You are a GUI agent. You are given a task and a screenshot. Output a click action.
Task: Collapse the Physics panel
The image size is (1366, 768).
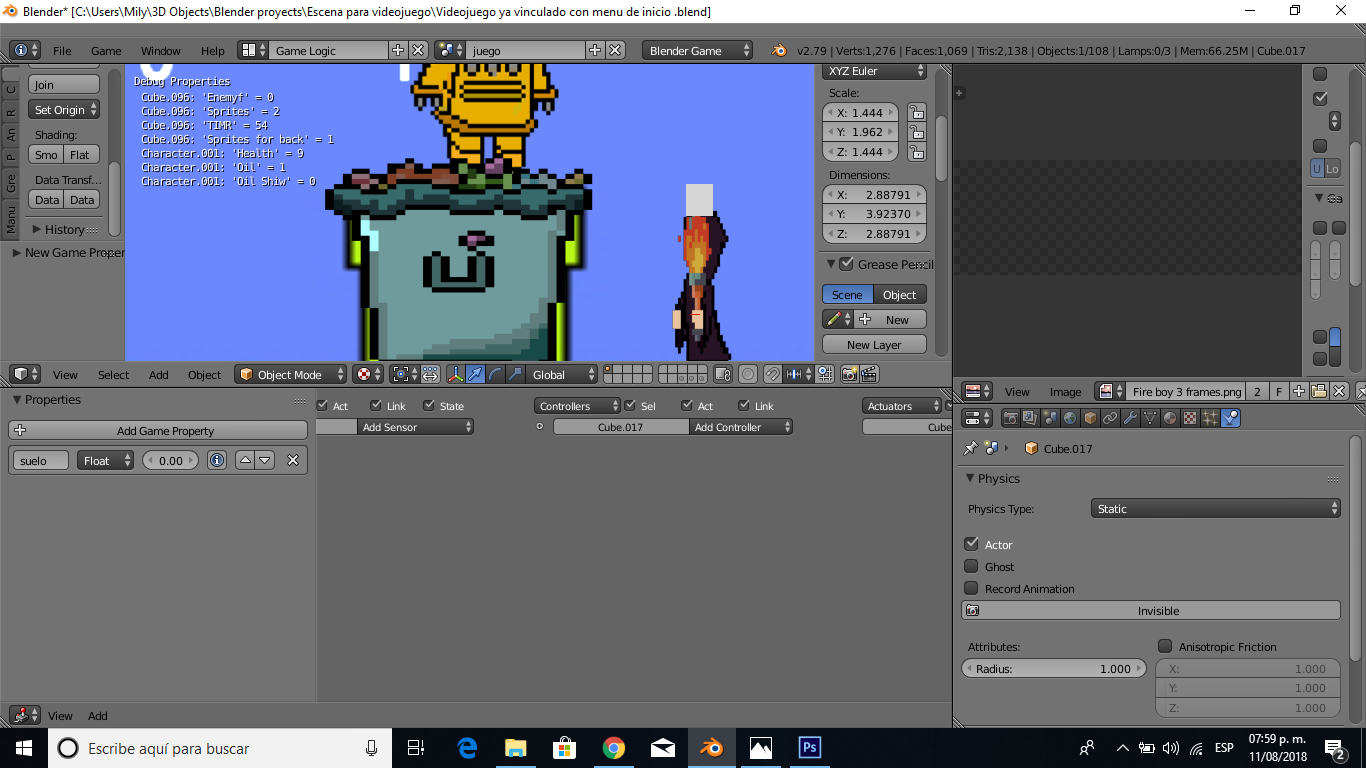(970, 478)
